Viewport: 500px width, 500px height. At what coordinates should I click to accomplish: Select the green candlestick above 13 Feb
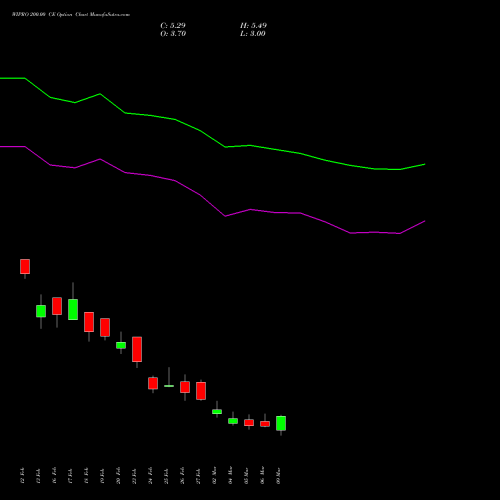pos(41,311)
